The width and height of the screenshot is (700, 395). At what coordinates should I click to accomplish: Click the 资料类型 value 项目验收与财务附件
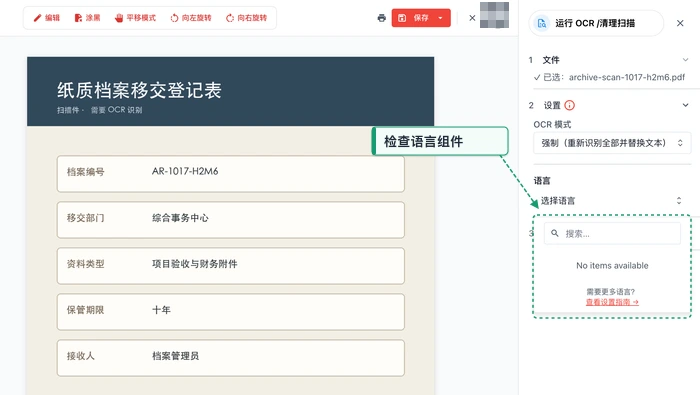pos(195,264)
